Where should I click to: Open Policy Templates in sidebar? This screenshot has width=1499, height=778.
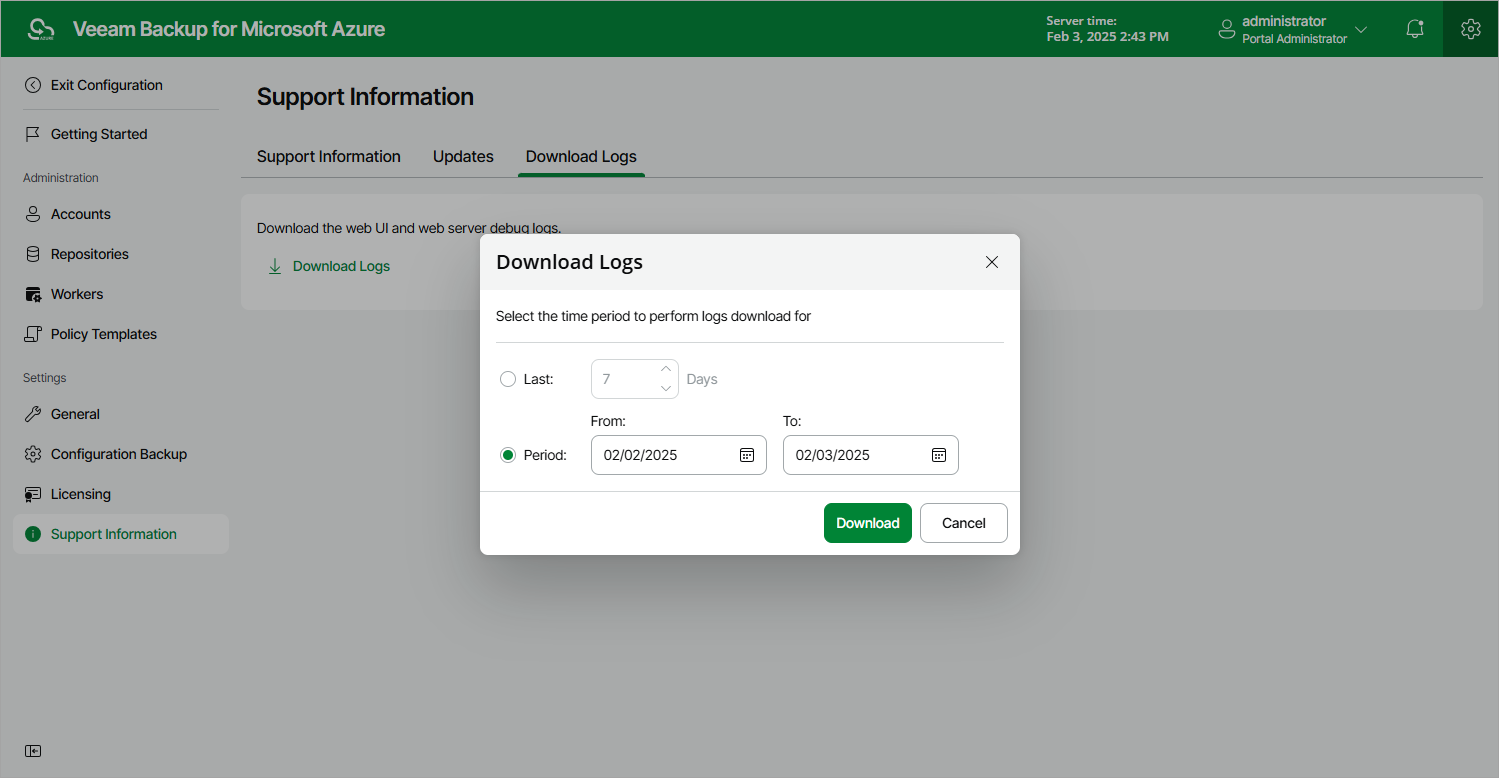point(104,334)
